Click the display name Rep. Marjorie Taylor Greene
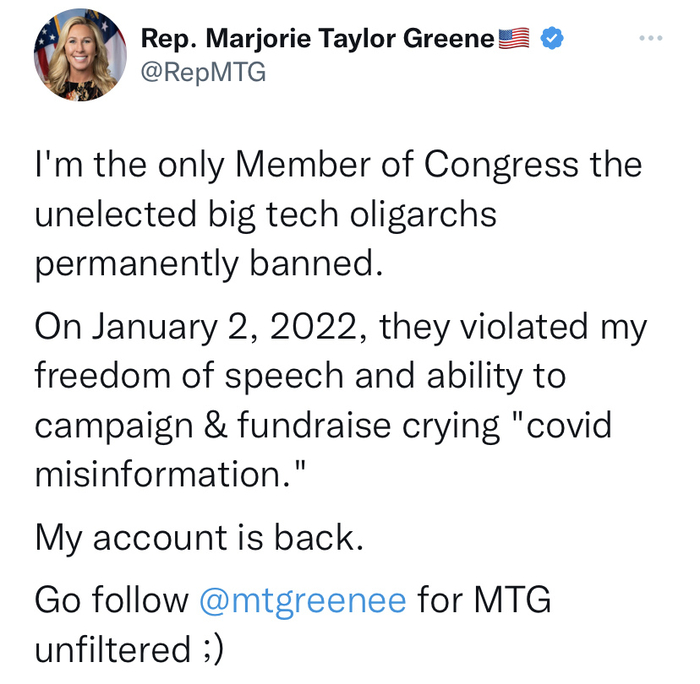This screenshot has height=684, width=700. tap(318, 39)
